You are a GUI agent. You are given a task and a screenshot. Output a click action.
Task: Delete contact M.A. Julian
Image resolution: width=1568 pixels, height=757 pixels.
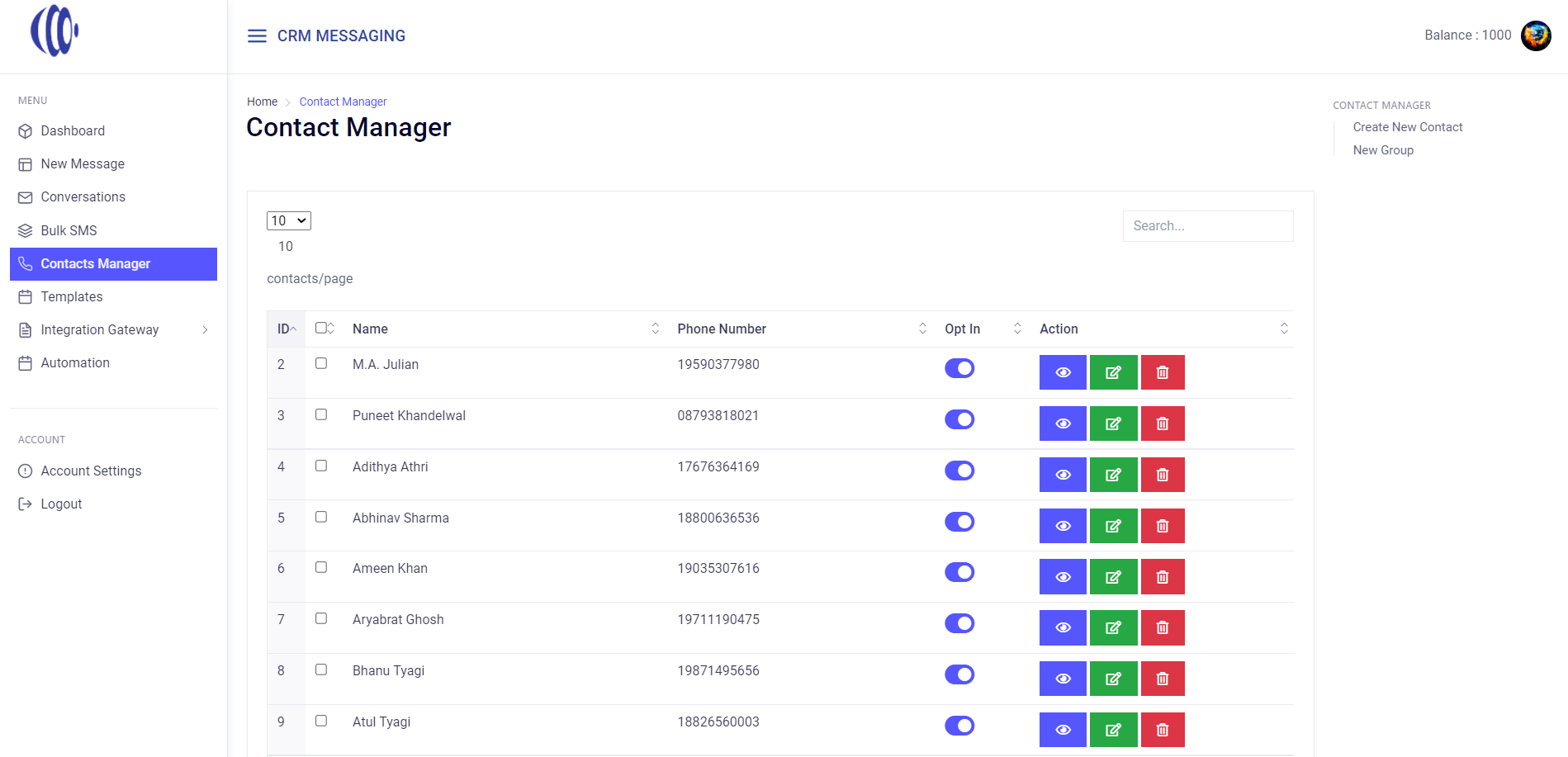pyautogui.click(x=1163, y=372)
